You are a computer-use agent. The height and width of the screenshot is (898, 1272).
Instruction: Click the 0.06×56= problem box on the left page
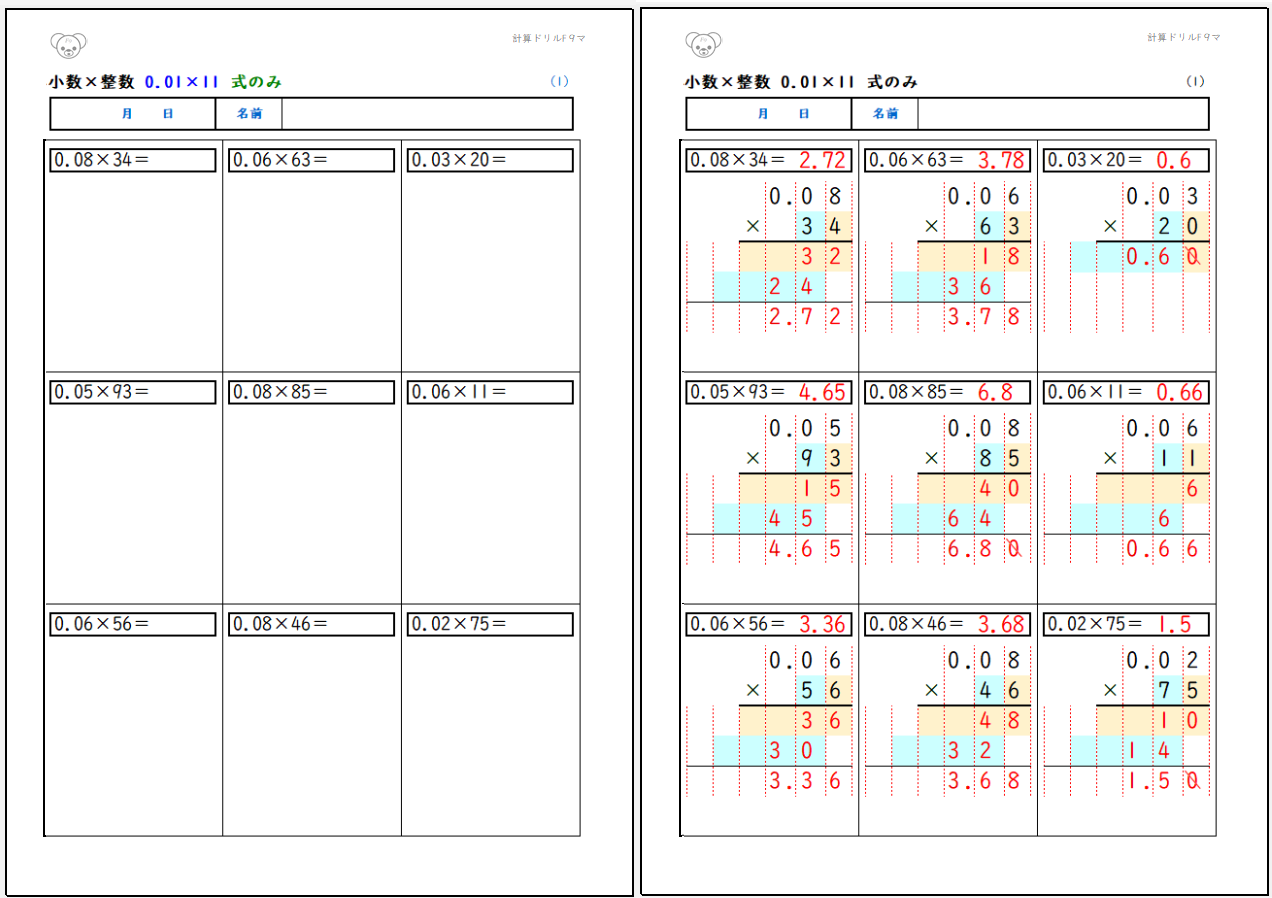(x=133, y=624)
